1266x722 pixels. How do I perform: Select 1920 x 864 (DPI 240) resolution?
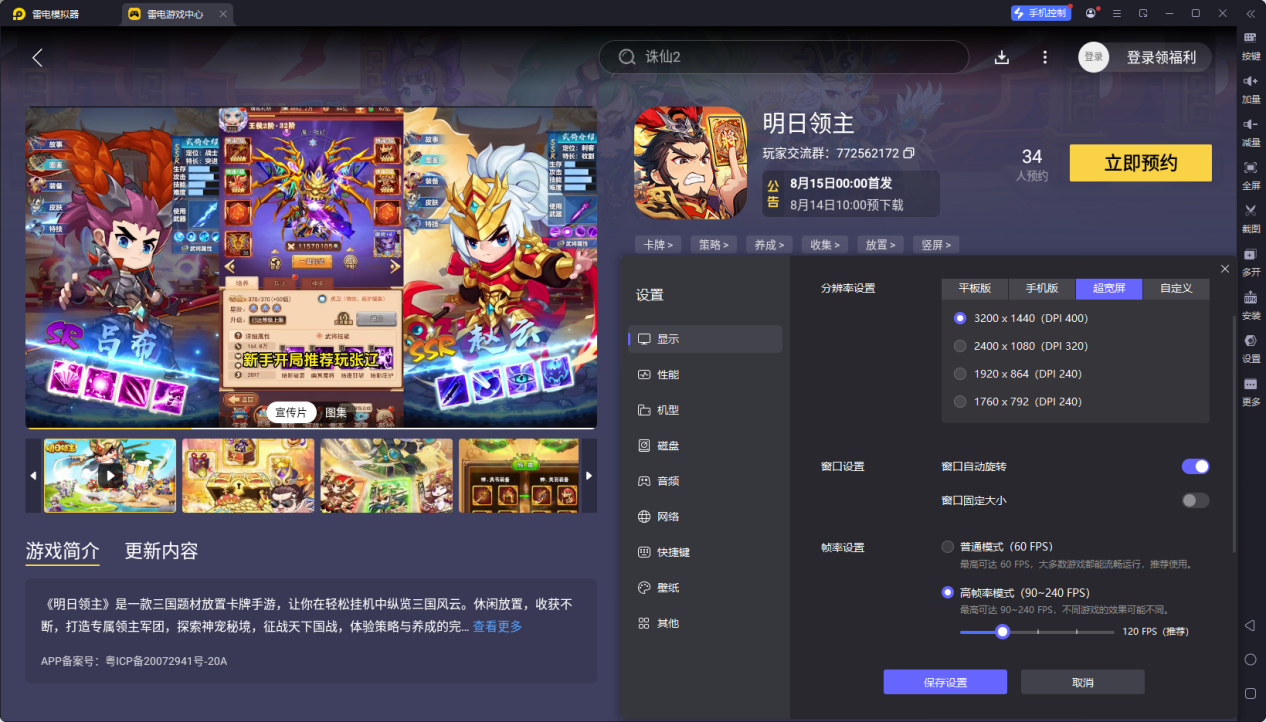(x=960, y=374)
